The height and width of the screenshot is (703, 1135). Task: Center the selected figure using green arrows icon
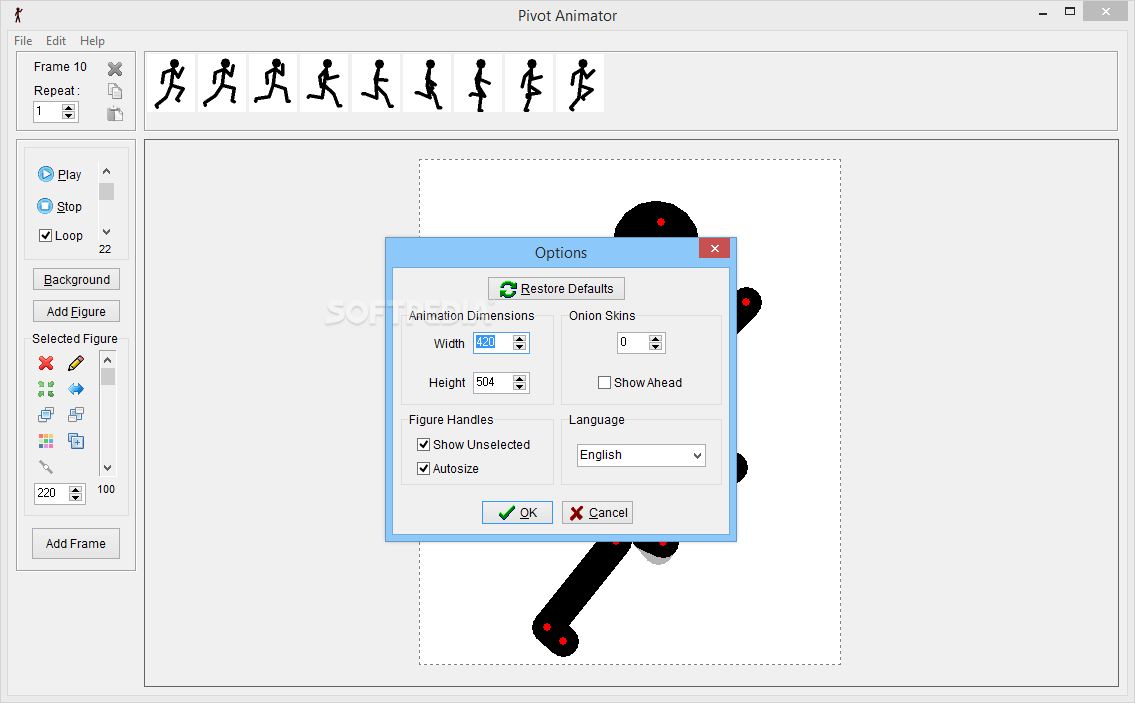[x=45, y=388]
